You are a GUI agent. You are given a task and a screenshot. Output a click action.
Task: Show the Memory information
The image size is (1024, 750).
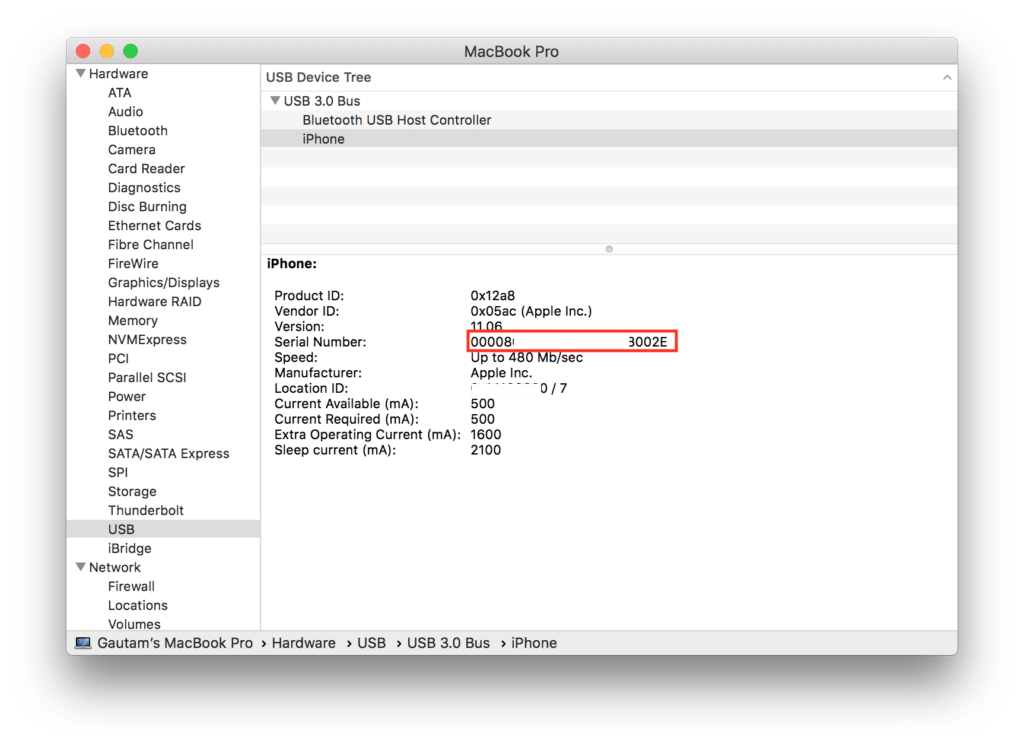click(133, 320)
